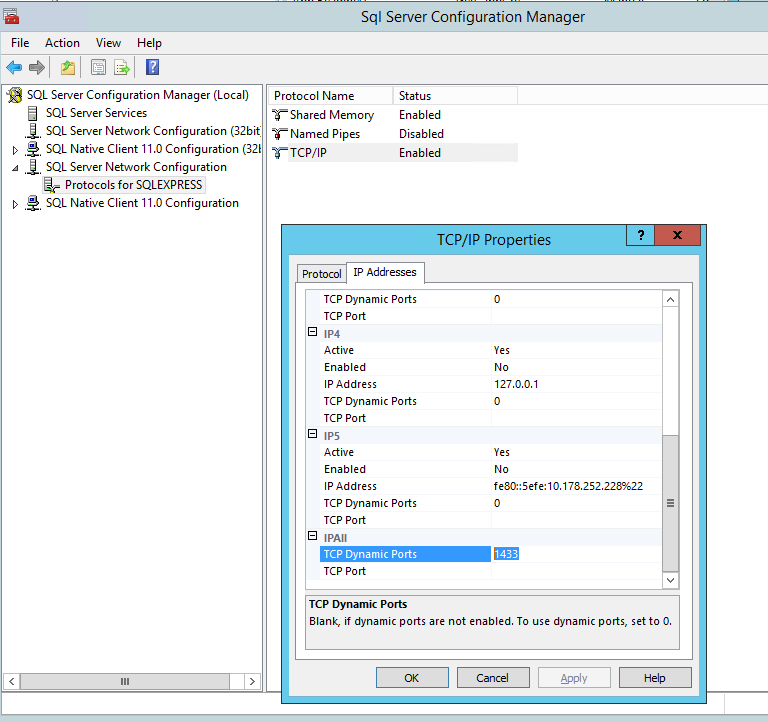The width and height of the screenshot is (768, 722).
Task: Click OK in TCP/IP Properties
Action: coord(412,678)
